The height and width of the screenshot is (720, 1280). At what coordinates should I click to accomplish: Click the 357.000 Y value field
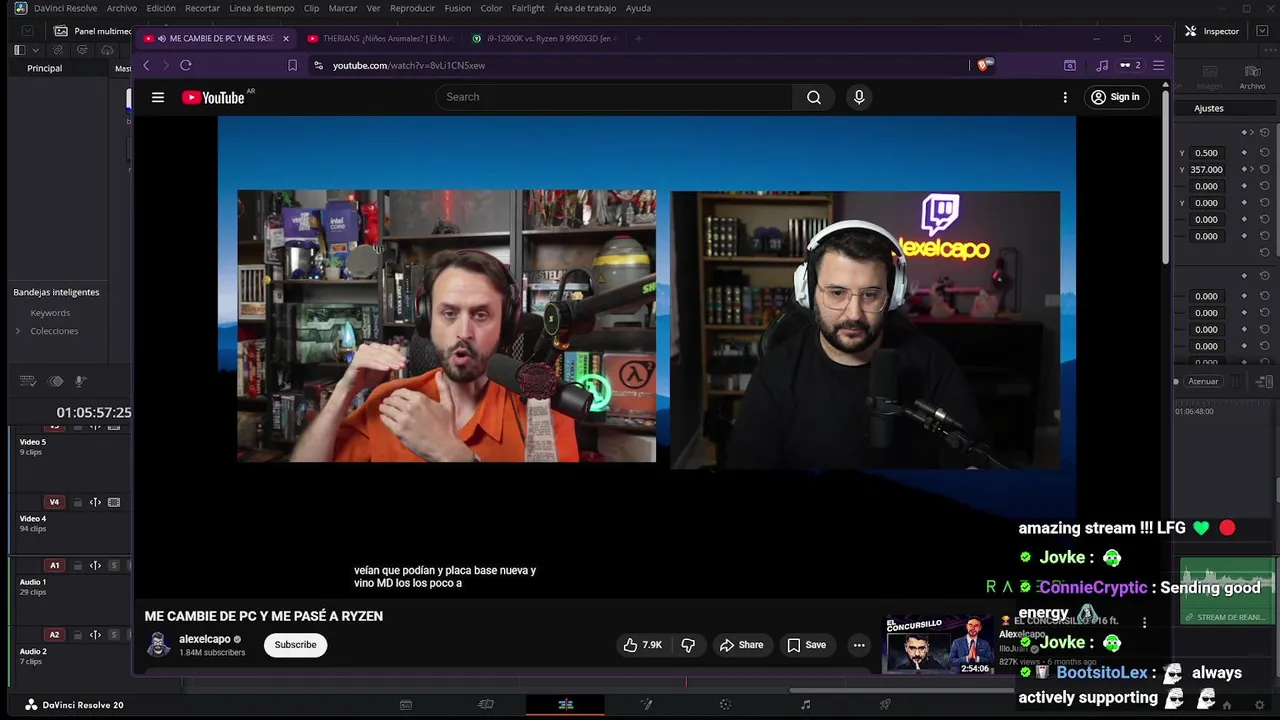pos(1206,169)
